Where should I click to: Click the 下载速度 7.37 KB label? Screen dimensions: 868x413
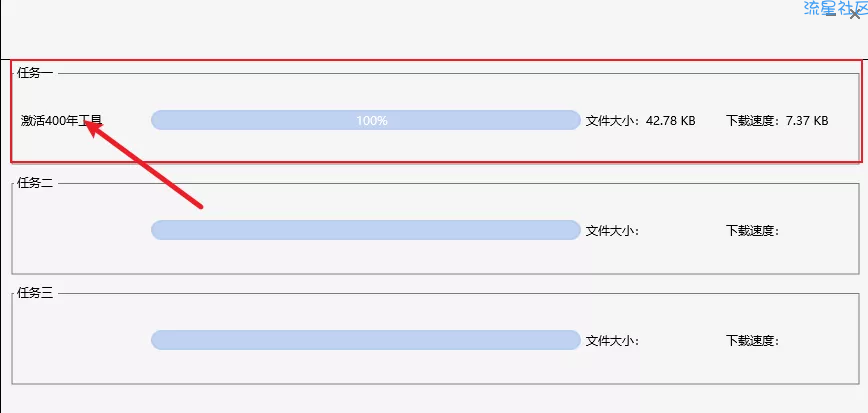[777, 121]
